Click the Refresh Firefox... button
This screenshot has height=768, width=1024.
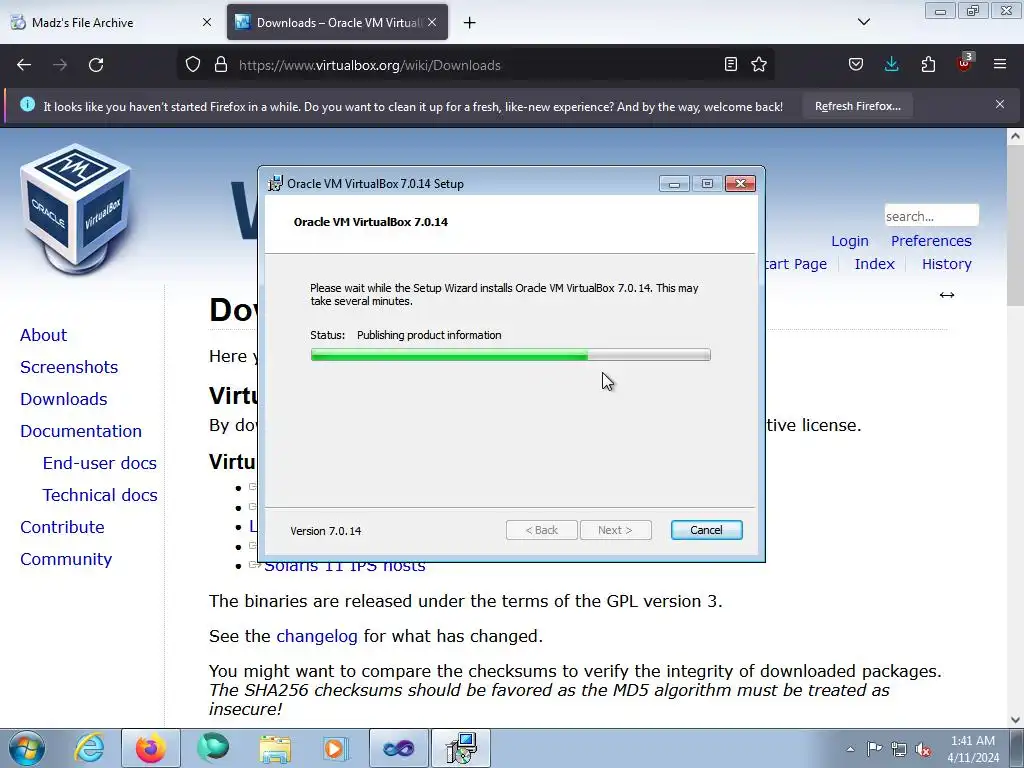click(857, 106)
